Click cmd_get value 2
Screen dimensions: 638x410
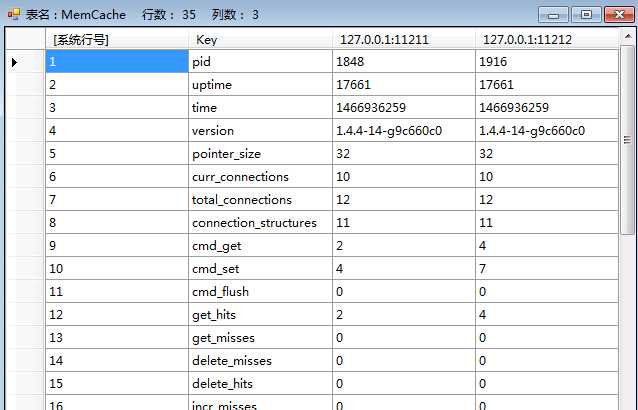click(404, 246)
